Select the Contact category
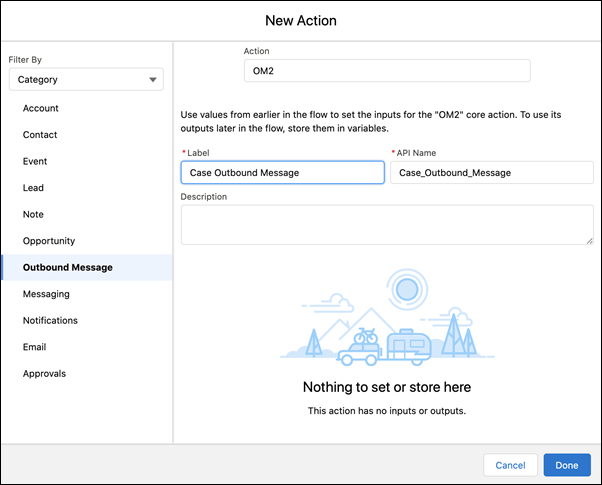The image size is (602, 485). pos(40,135)
